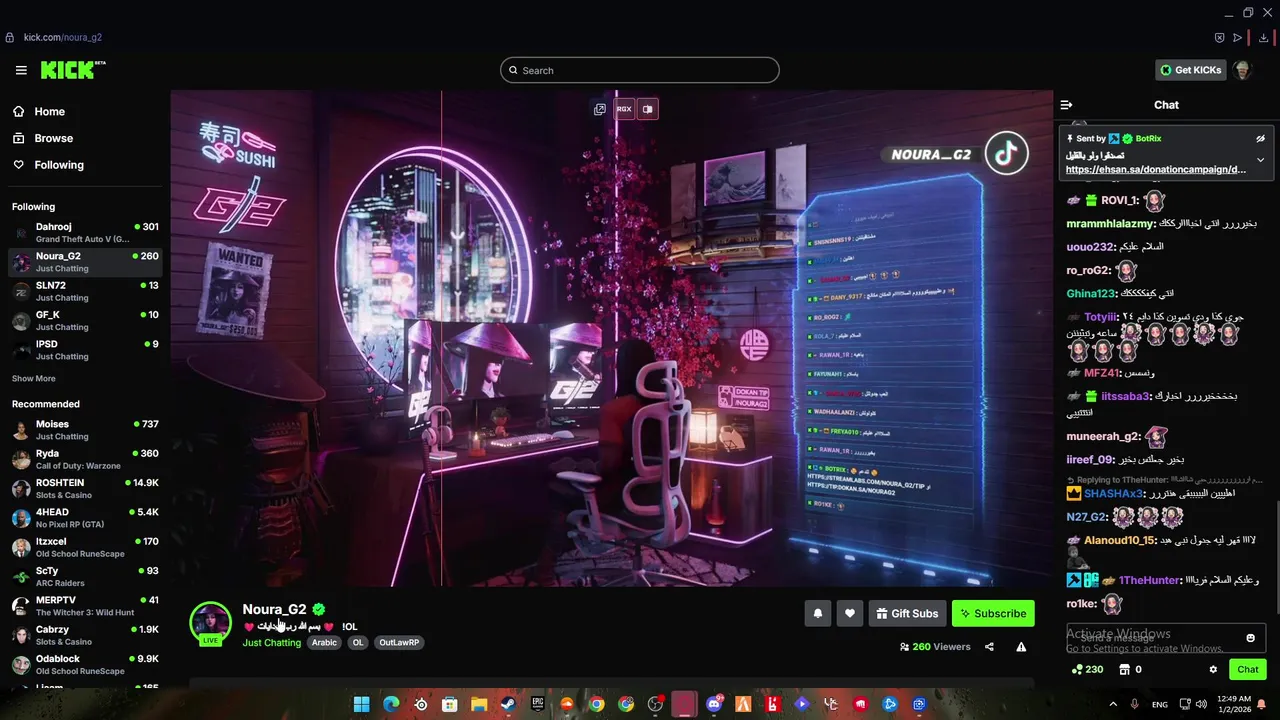Open Discord from the taskbar

[714, 704]
